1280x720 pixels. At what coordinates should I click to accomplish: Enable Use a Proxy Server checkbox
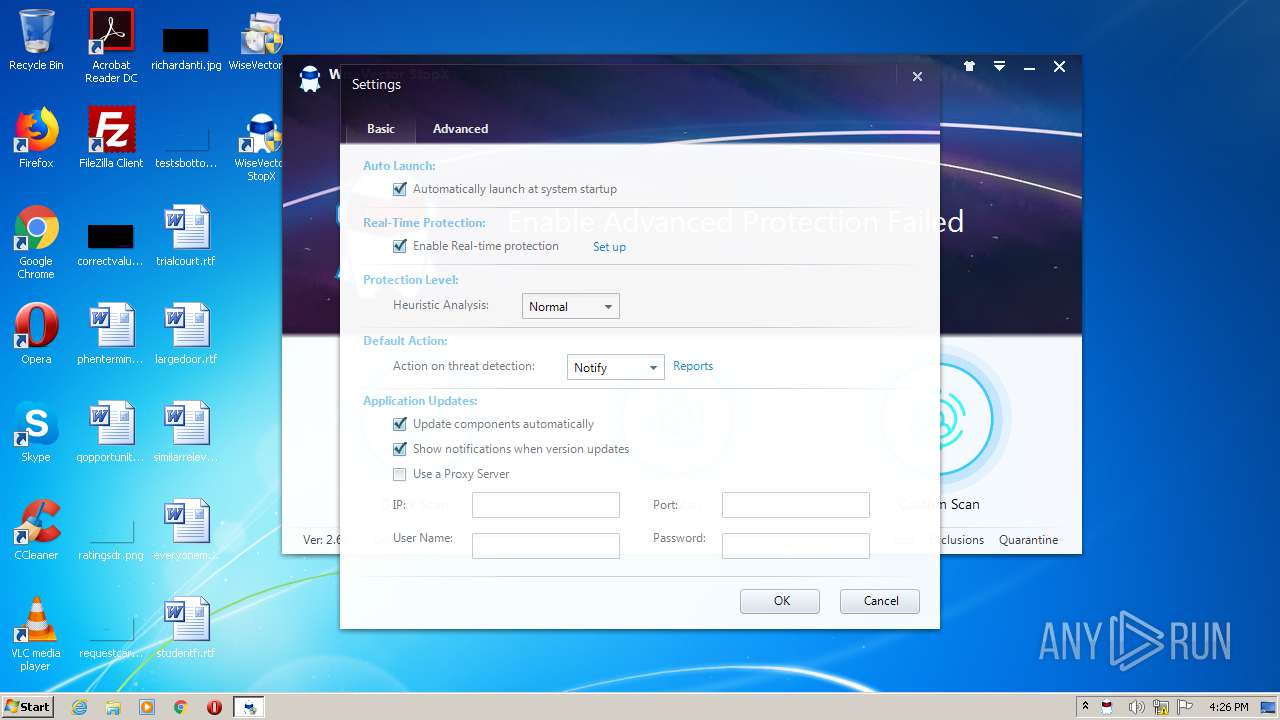click(x=400, y=474)
